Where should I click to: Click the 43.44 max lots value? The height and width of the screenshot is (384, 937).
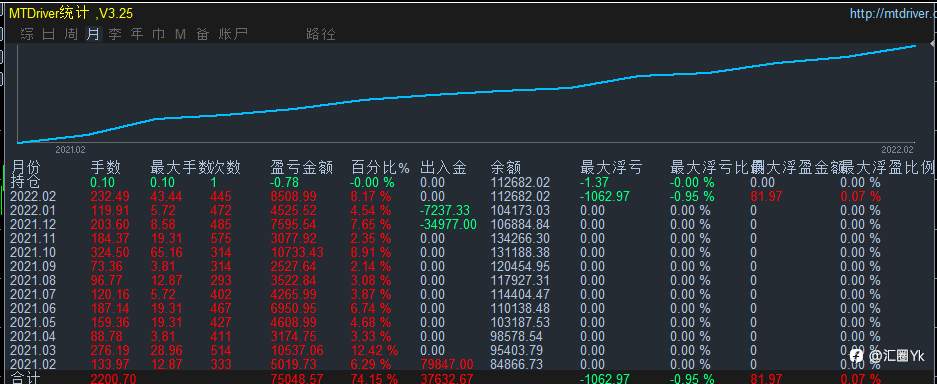(x=166, y=196)
